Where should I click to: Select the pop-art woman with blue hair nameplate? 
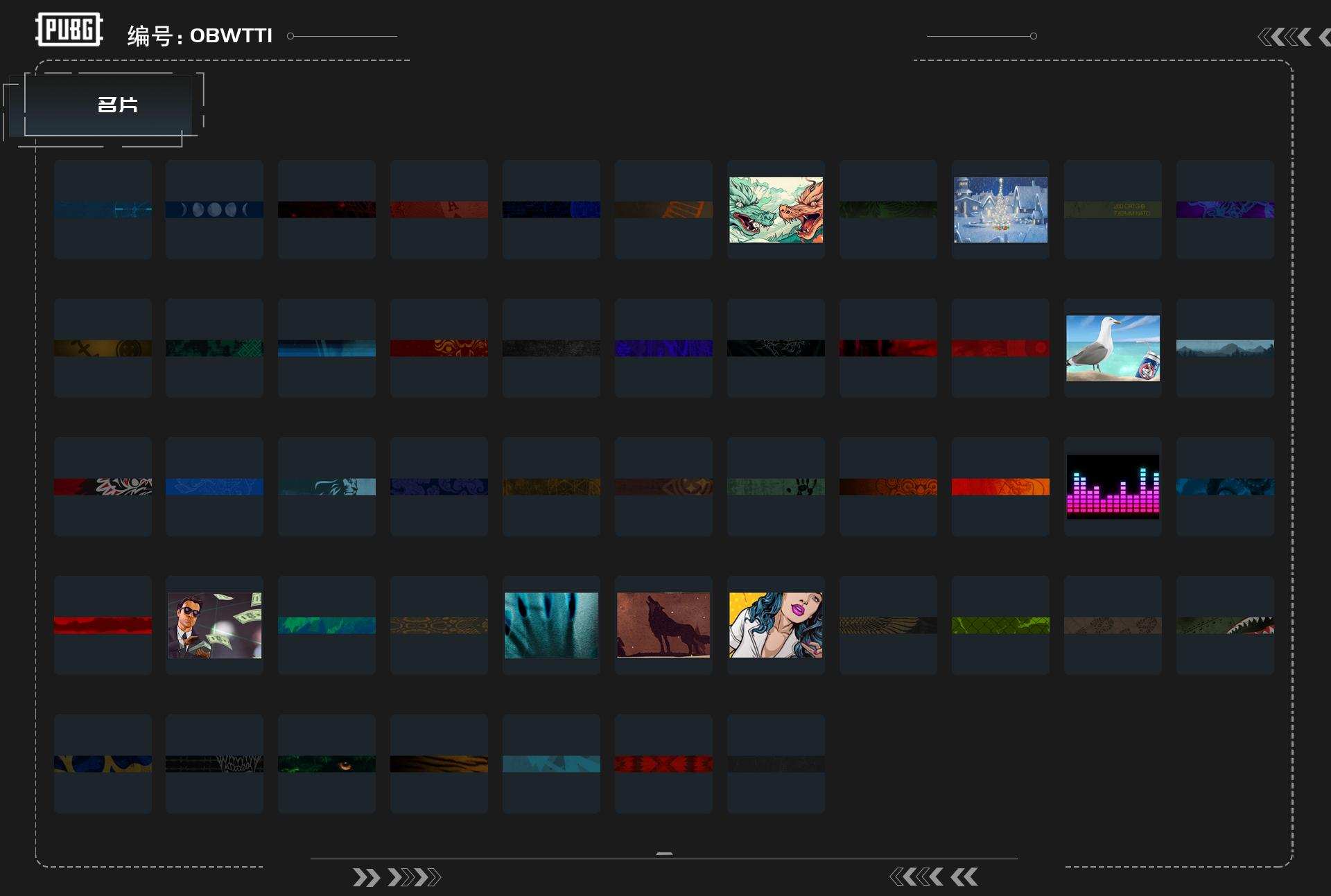[776, 625]
